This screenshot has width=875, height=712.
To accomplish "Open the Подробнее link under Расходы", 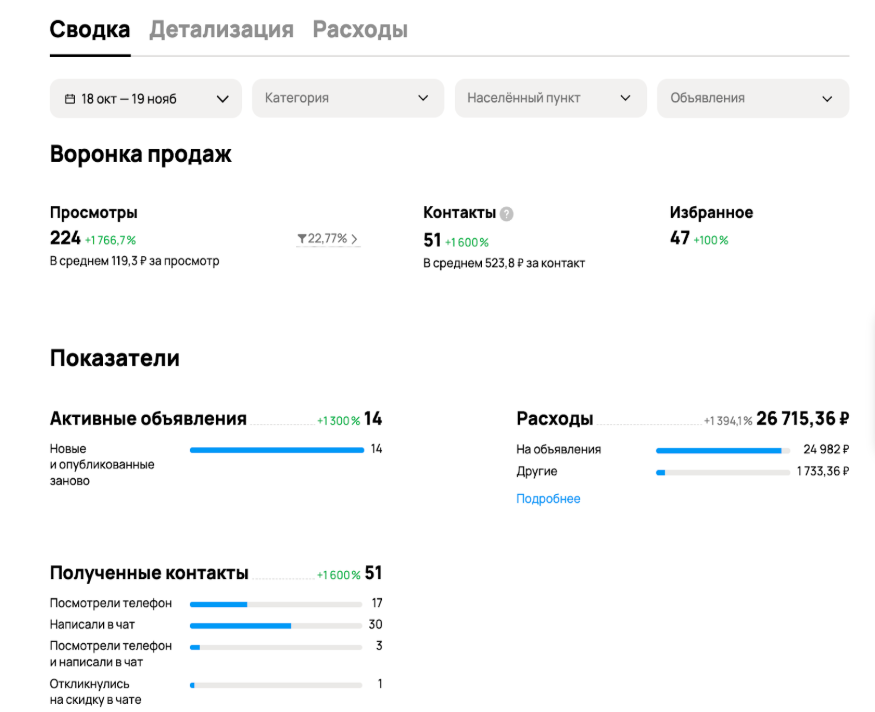I will coord(548,499).
